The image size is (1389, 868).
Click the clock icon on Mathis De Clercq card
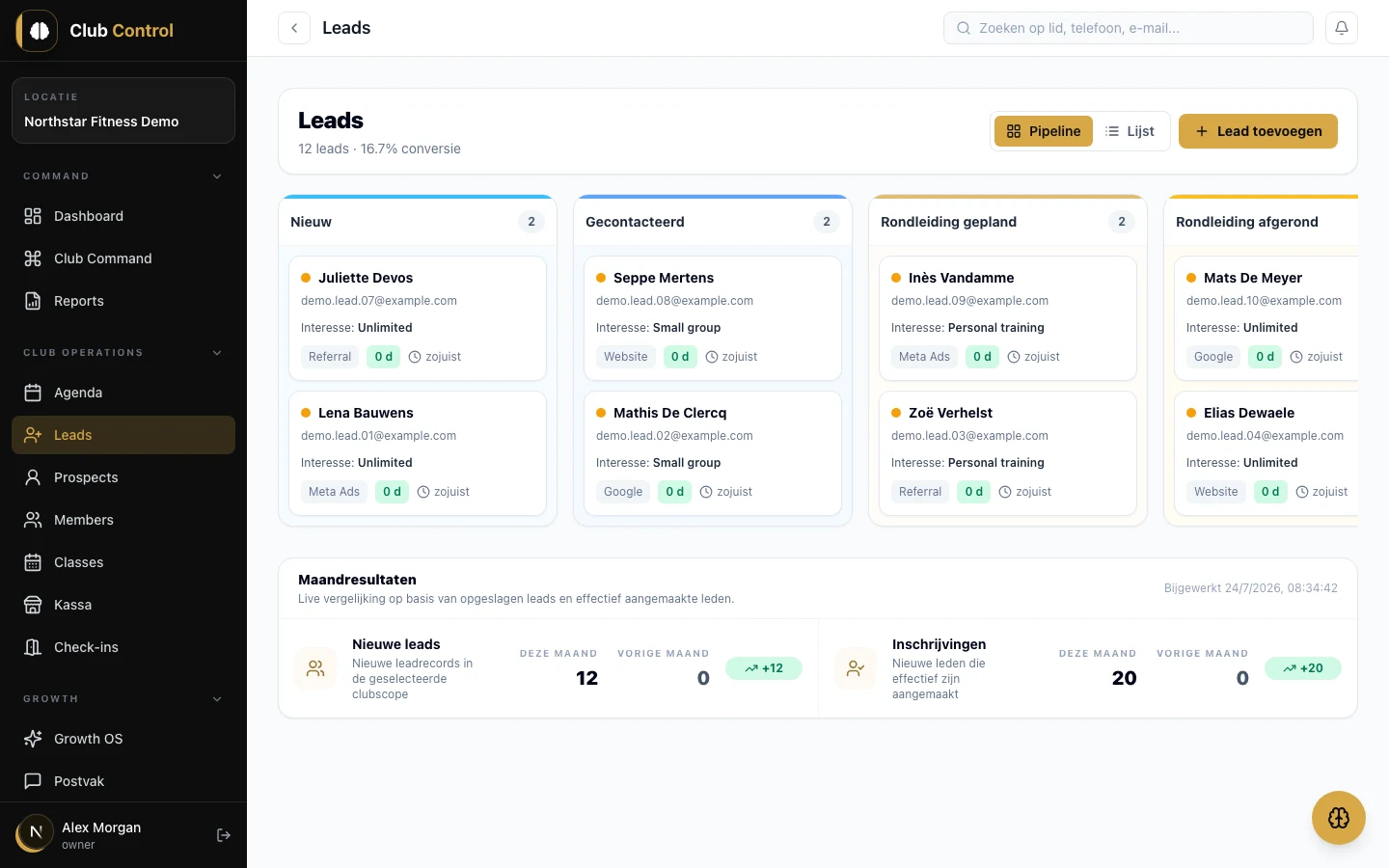(706, 492)
